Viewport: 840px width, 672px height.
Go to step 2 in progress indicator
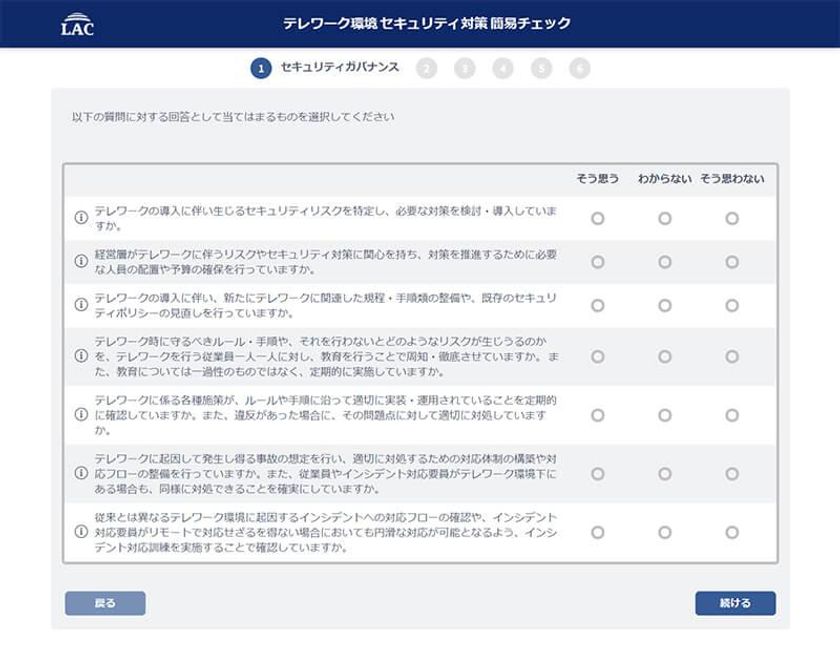point(428,68)
